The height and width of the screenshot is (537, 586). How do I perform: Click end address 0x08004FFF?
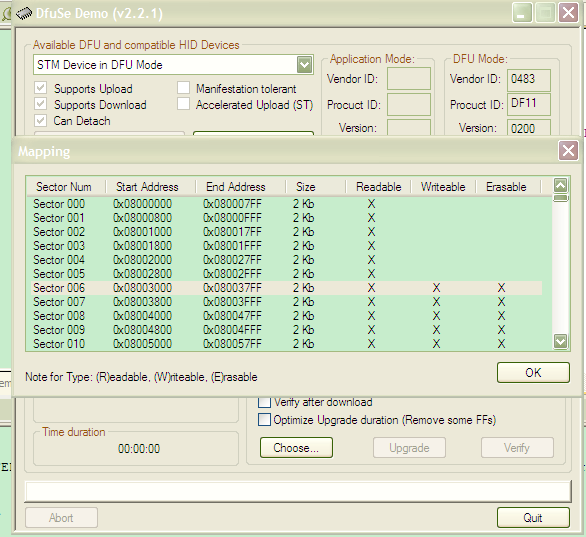(x=232, y=330)
